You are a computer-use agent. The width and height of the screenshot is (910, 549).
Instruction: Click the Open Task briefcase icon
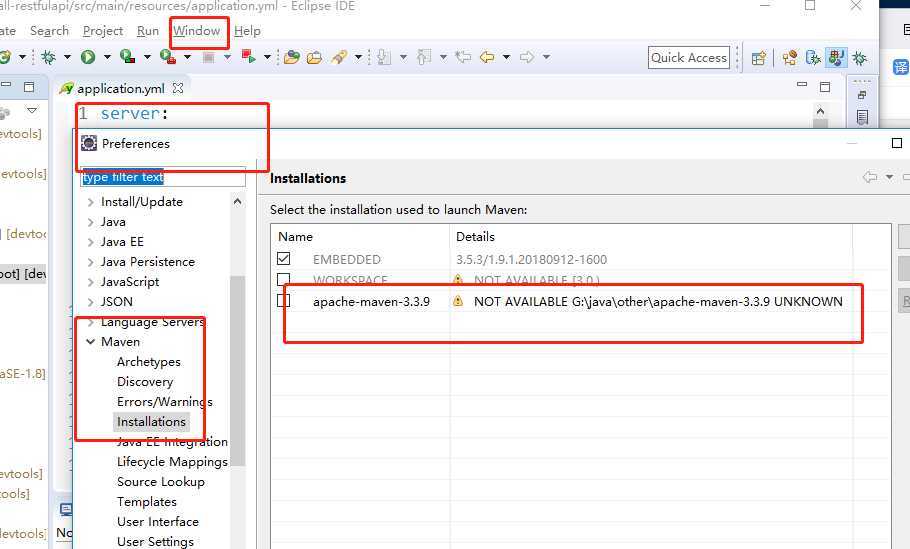(314, 57)
